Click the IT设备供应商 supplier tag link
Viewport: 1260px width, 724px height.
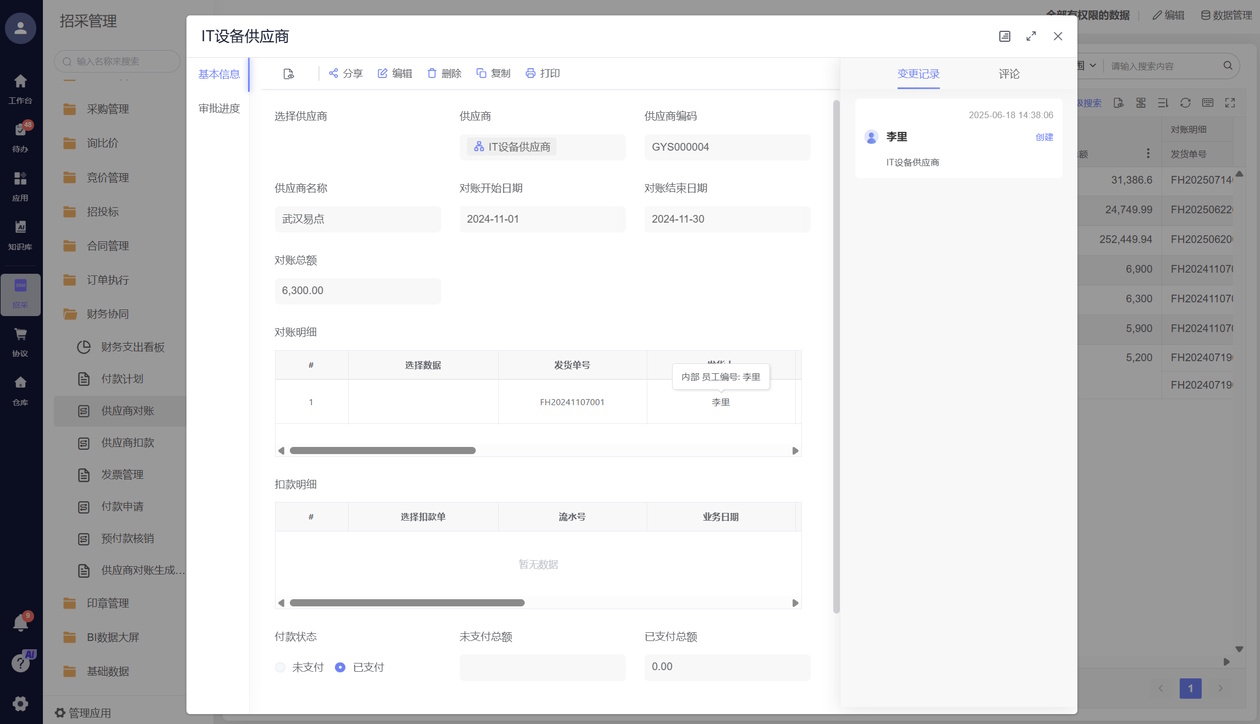click(x=512, y=147)
